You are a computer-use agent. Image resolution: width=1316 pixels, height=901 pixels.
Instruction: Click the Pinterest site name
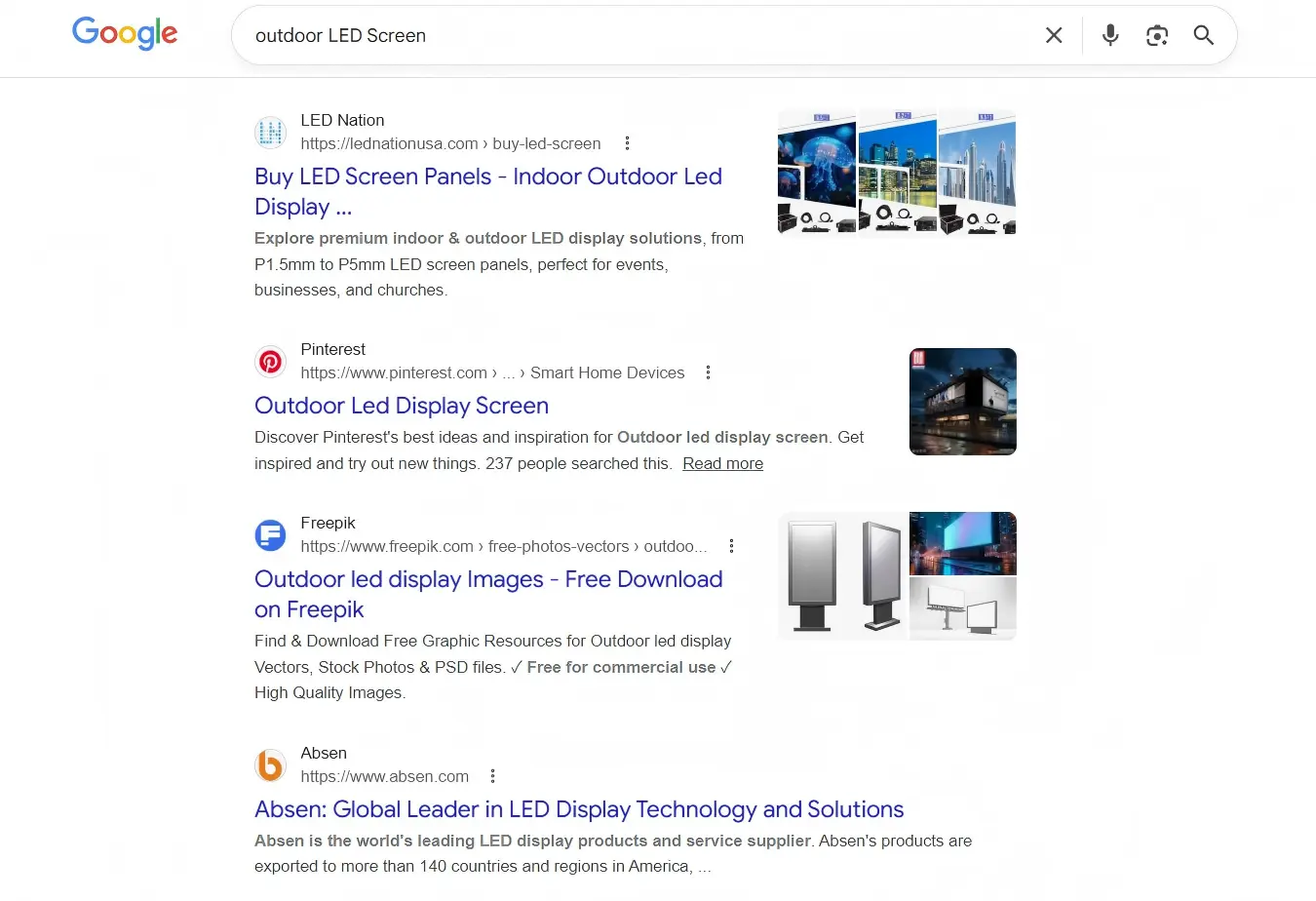coord(332,349)
